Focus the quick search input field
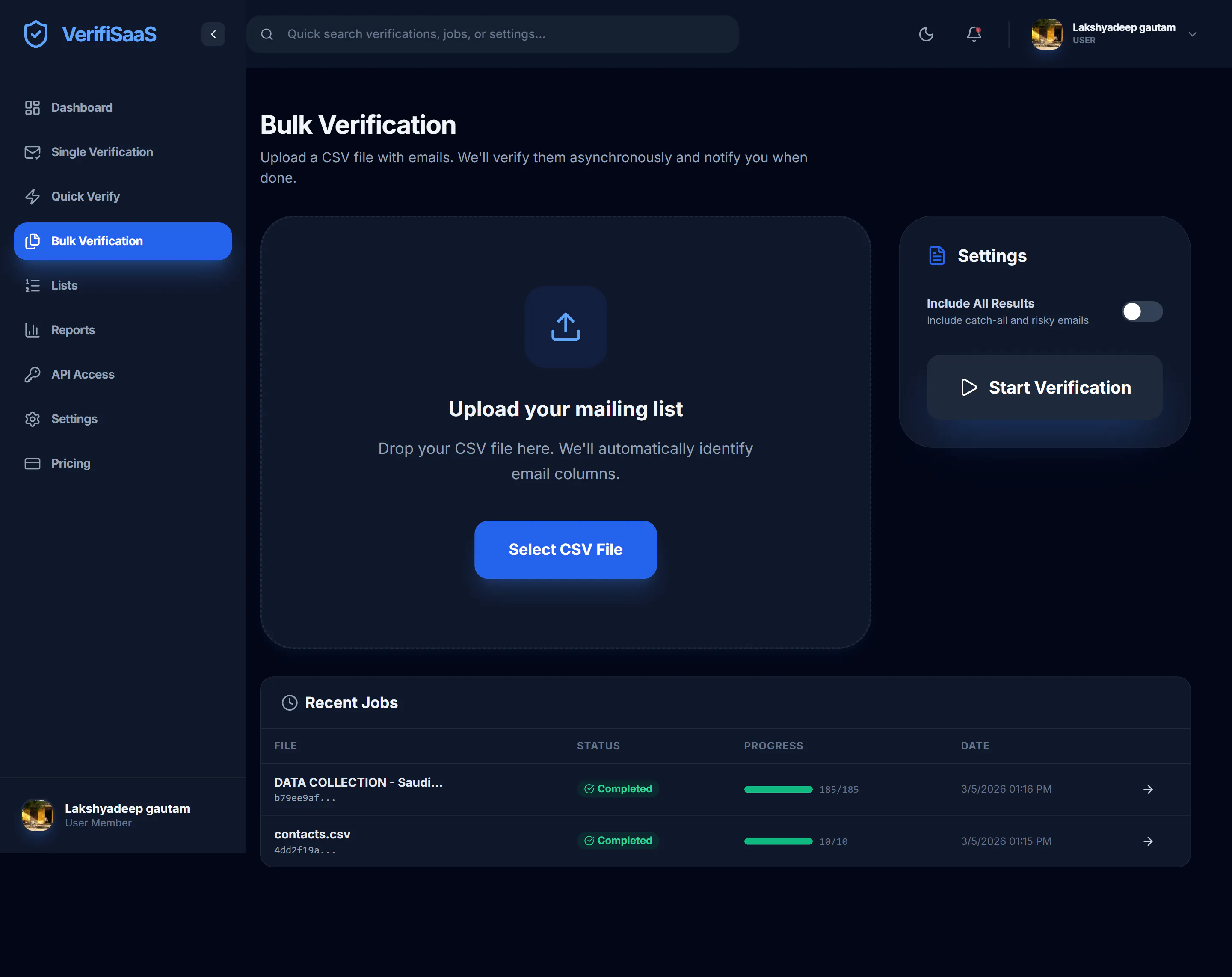Image resolution: width=1232 pixels, height=977 pixels. [x=492, y=34]
